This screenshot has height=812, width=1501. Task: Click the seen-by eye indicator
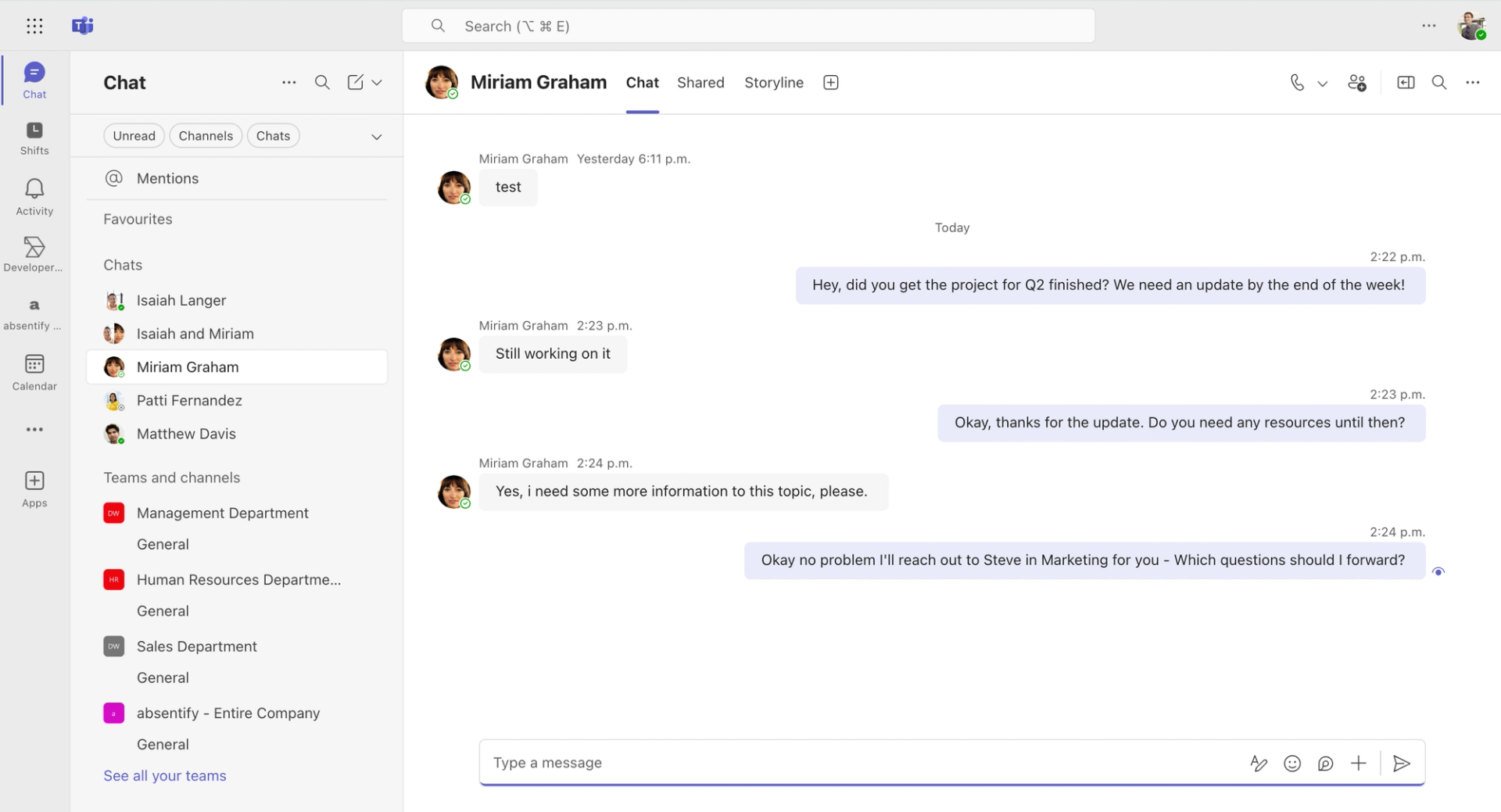click(x=1438, y=572)
